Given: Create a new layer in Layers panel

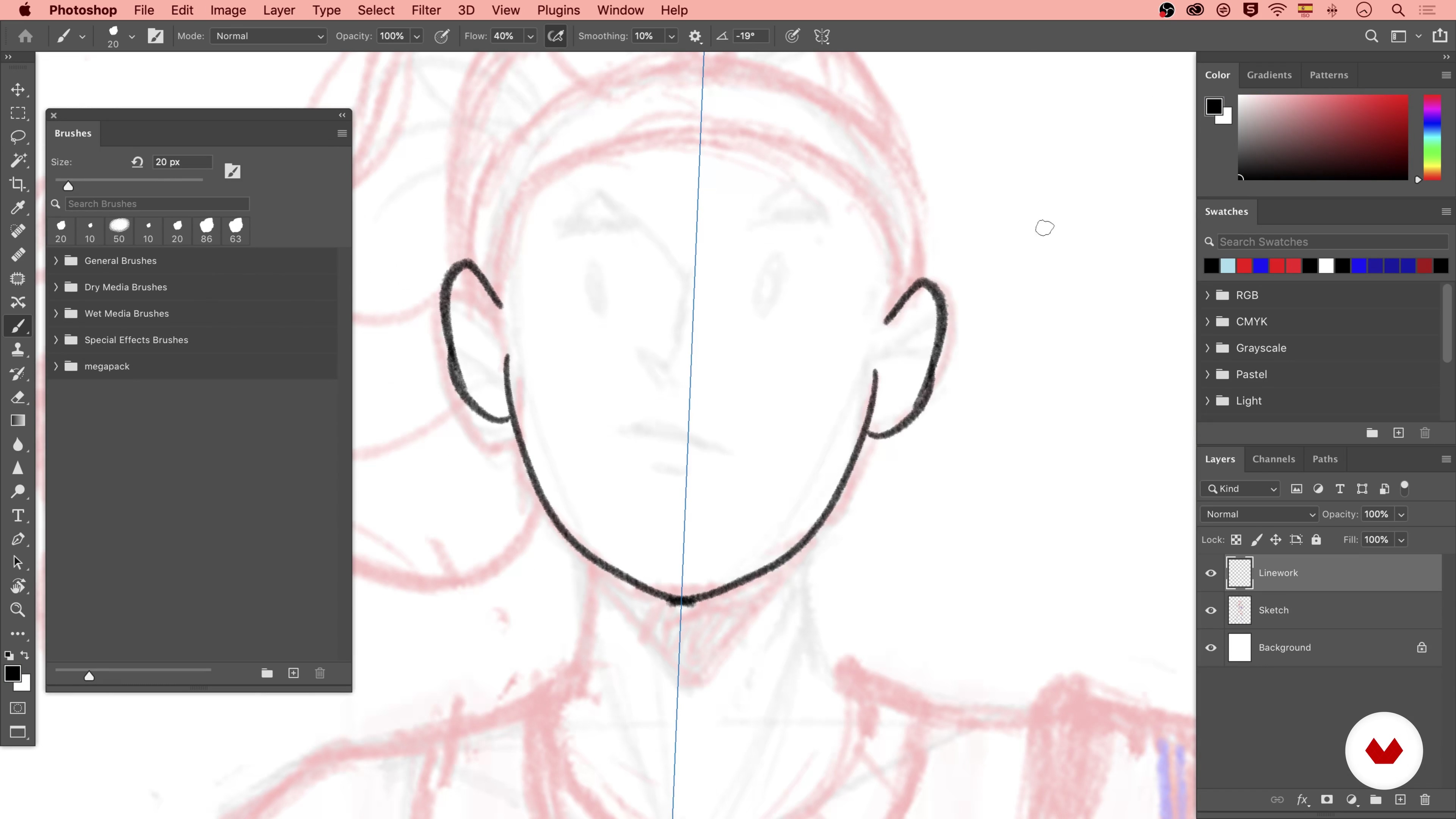Looking at the screenshot, I should 1400,799.
